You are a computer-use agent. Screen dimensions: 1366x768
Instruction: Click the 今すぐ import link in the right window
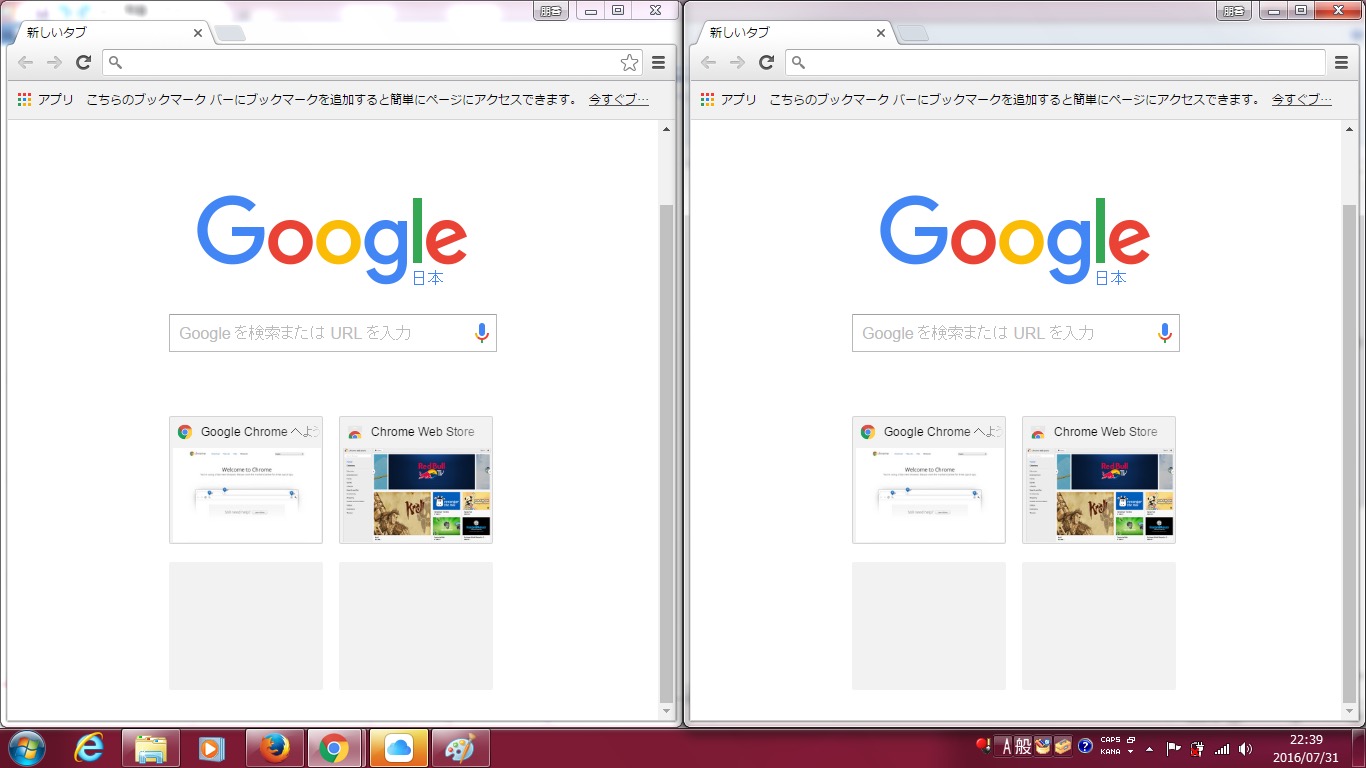click(x=1301, y=100)
